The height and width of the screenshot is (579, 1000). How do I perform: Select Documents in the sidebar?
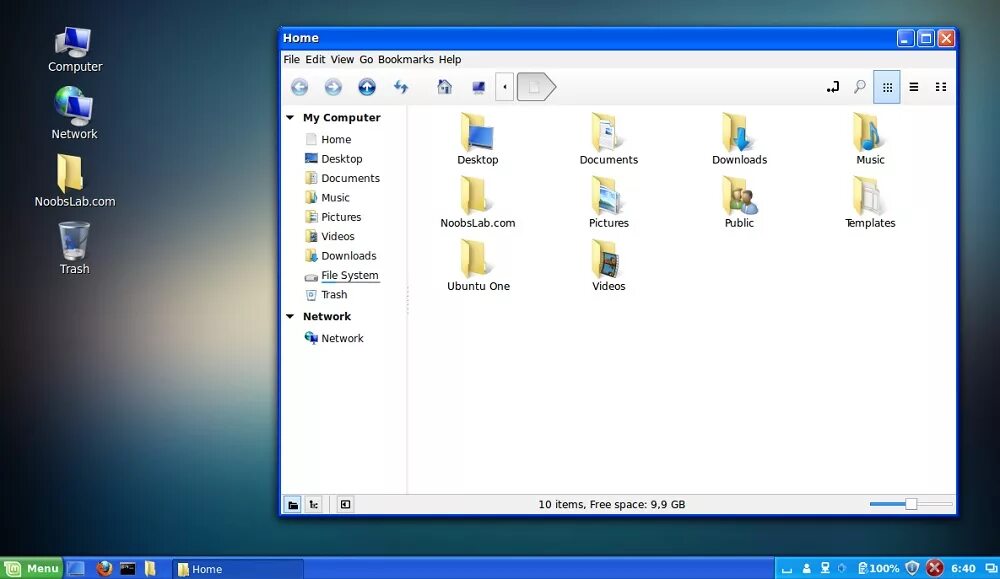click(x=343, y=178)
